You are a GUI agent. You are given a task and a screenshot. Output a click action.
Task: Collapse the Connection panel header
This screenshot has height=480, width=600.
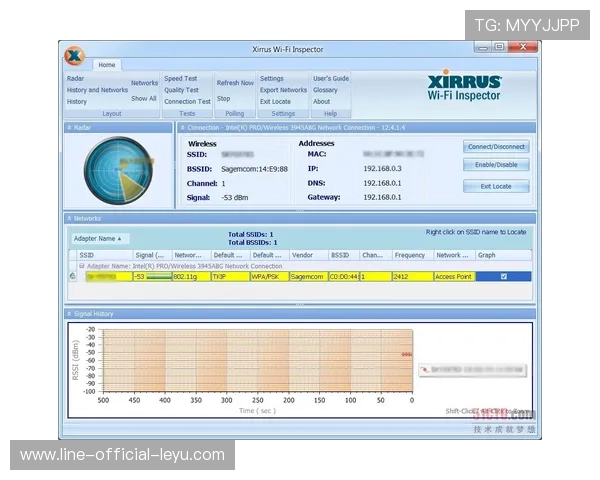pos(183,127)
